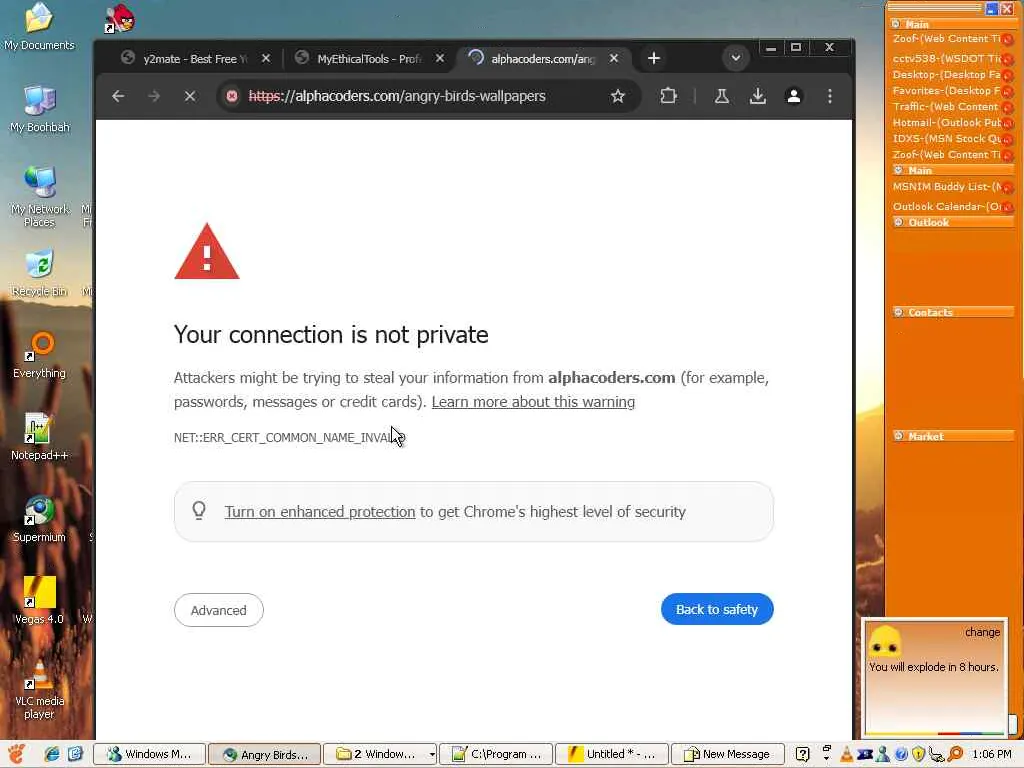This screenshot has height=768, width=1024.
Task: Select the Vegas 4.0 desktop shortcut
Action: (39, 601)
